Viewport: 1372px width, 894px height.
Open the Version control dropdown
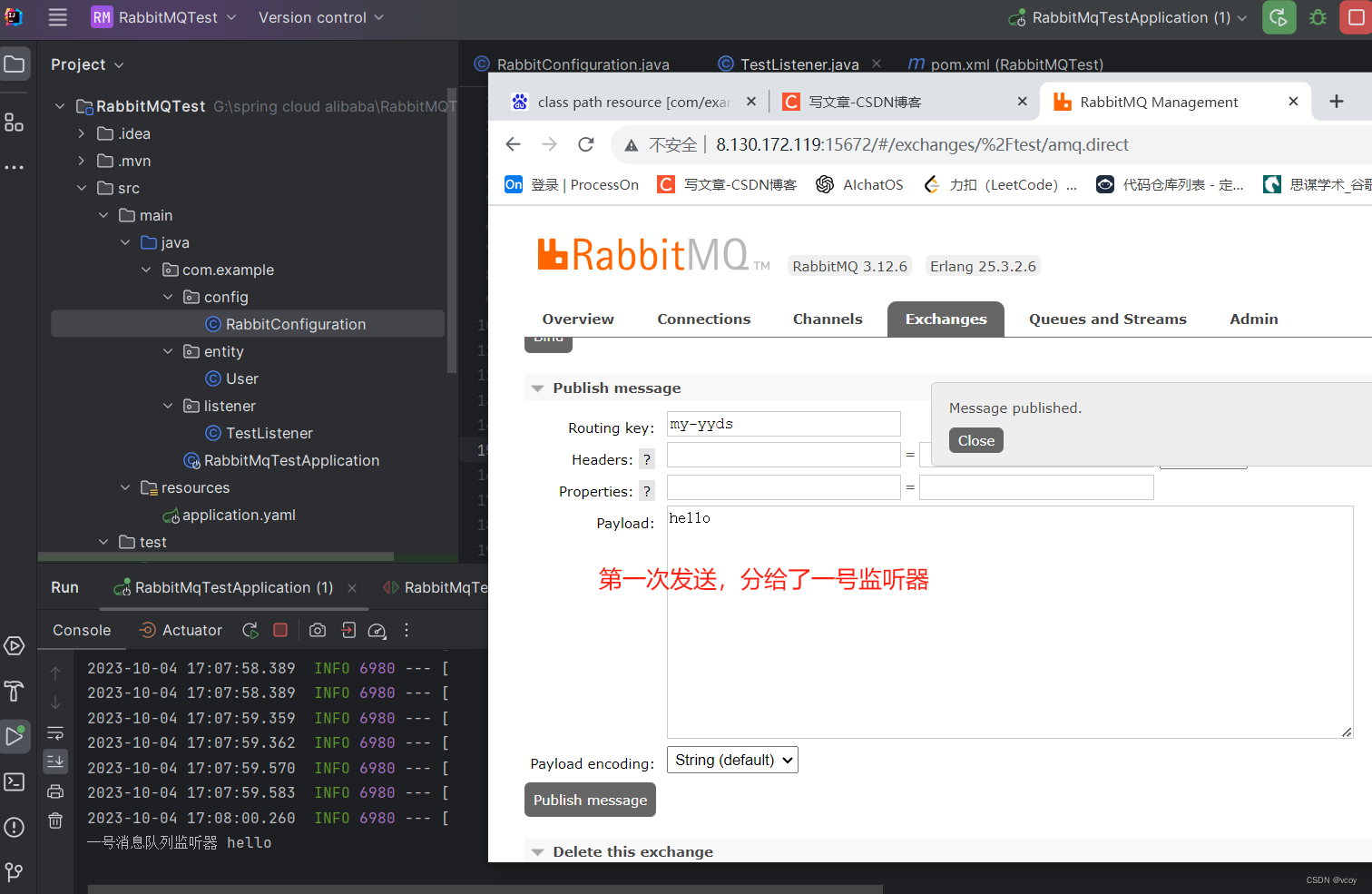click(x=321, y=17)
